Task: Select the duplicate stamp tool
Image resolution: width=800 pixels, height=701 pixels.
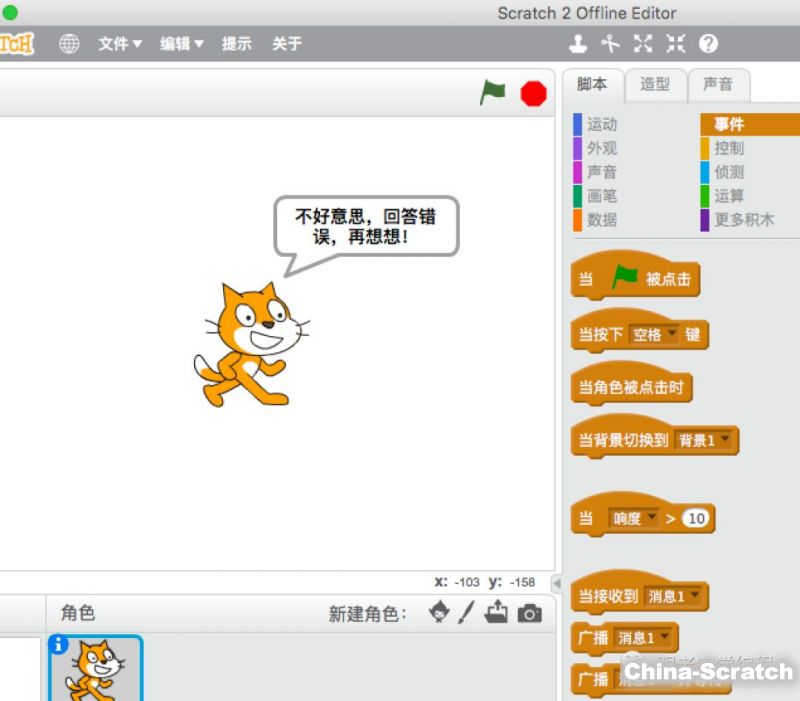Action: (578, 44)
